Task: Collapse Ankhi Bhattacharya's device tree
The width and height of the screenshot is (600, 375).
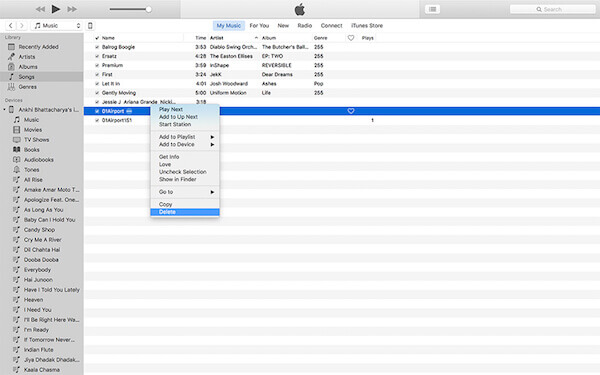Action: [4, 110]
